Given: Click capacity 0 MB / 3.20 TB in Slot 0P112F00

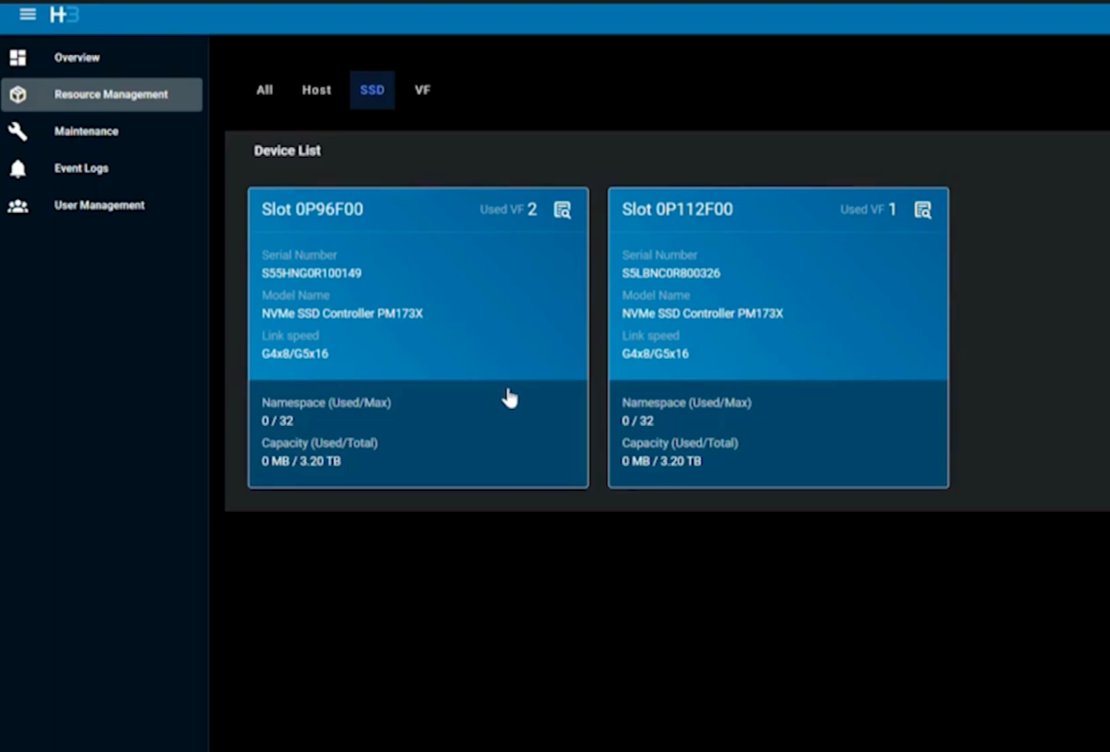Looking at the screenshot, I should pyautogui.click(x=662, y=461).
